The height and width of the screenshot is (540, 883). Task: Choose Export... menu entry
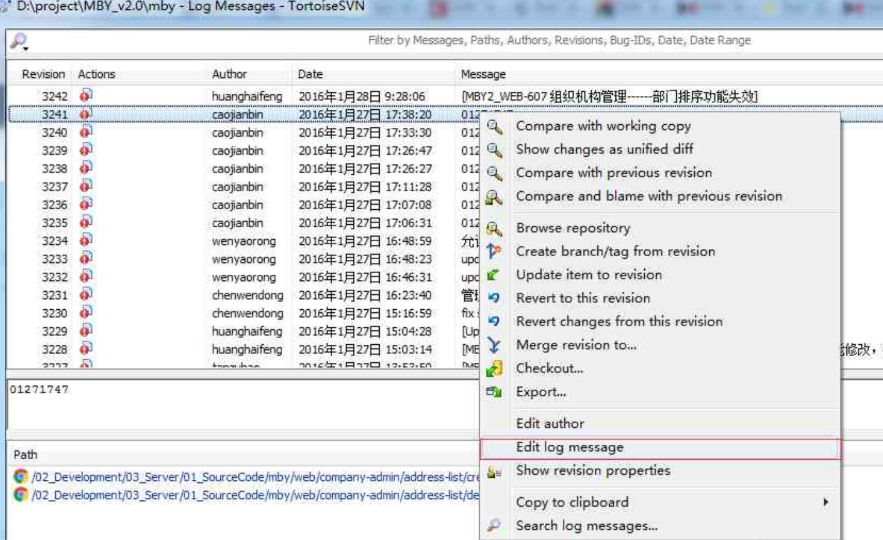(541, 391)
